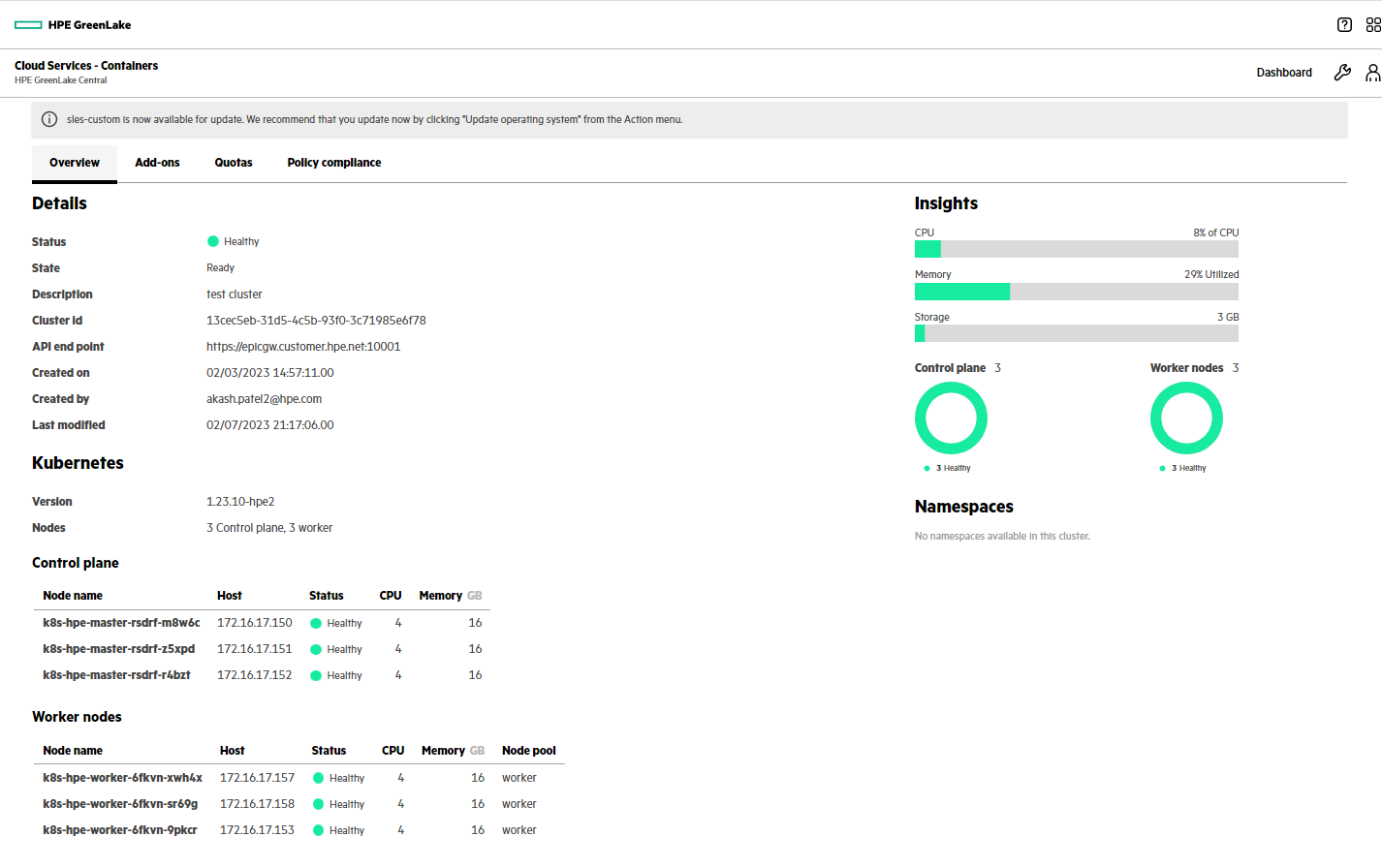This screenshot has width=1382, height=868.
Task: Go to Dashboard link
Action: tap(1284, 73)
